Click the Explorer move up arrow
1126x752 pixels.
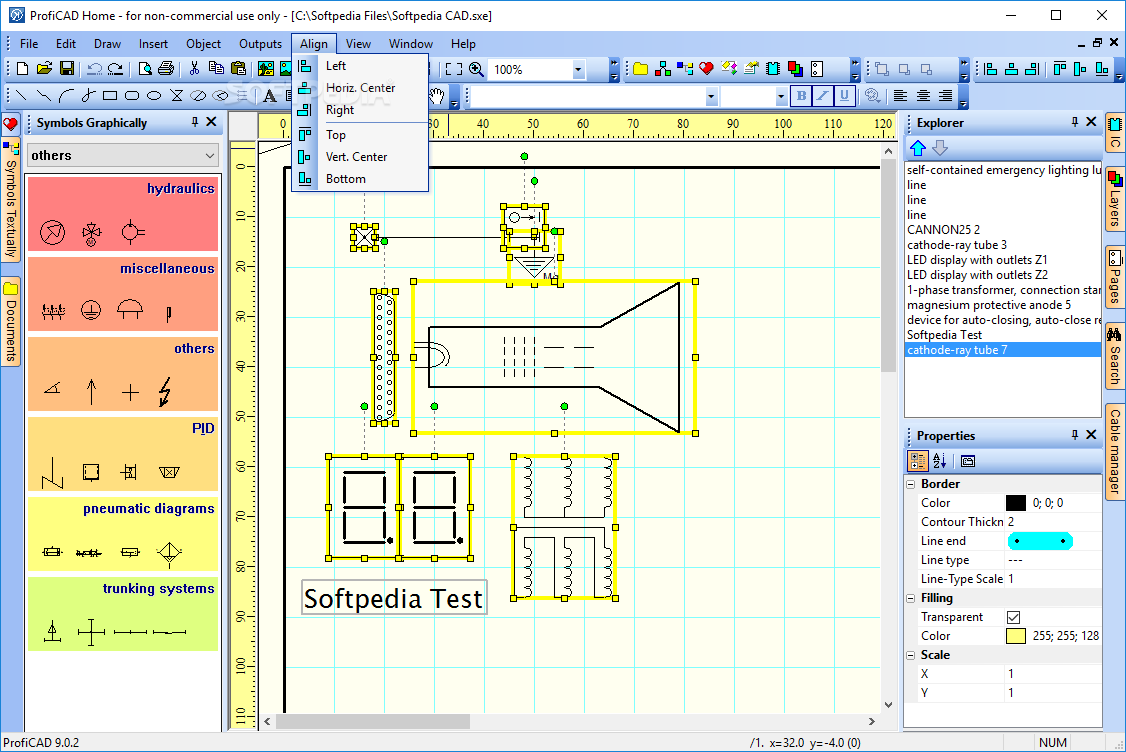[x=918, y=148]
